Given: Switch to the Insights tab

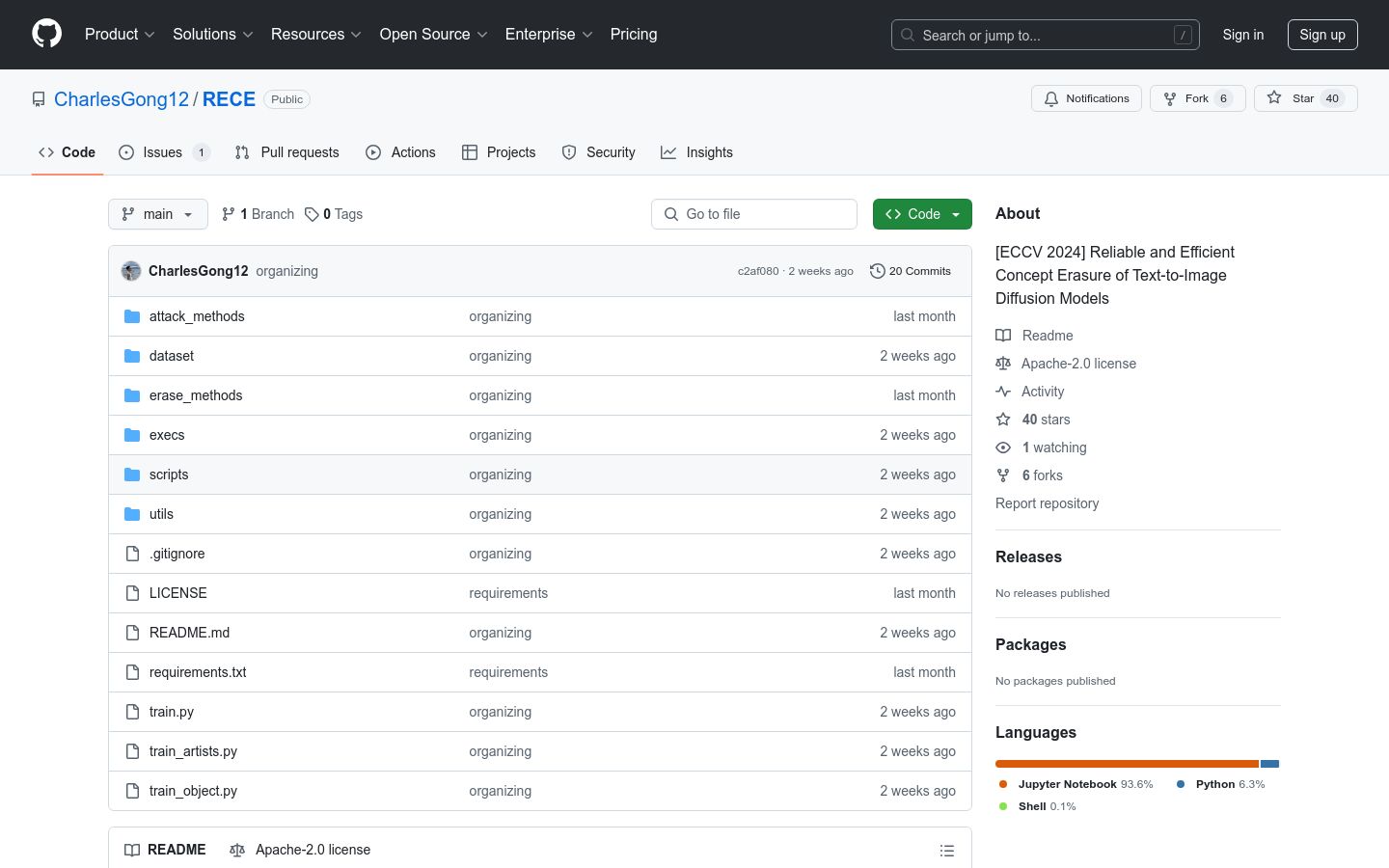Looking at the screenshot, I should click(696, 152).
